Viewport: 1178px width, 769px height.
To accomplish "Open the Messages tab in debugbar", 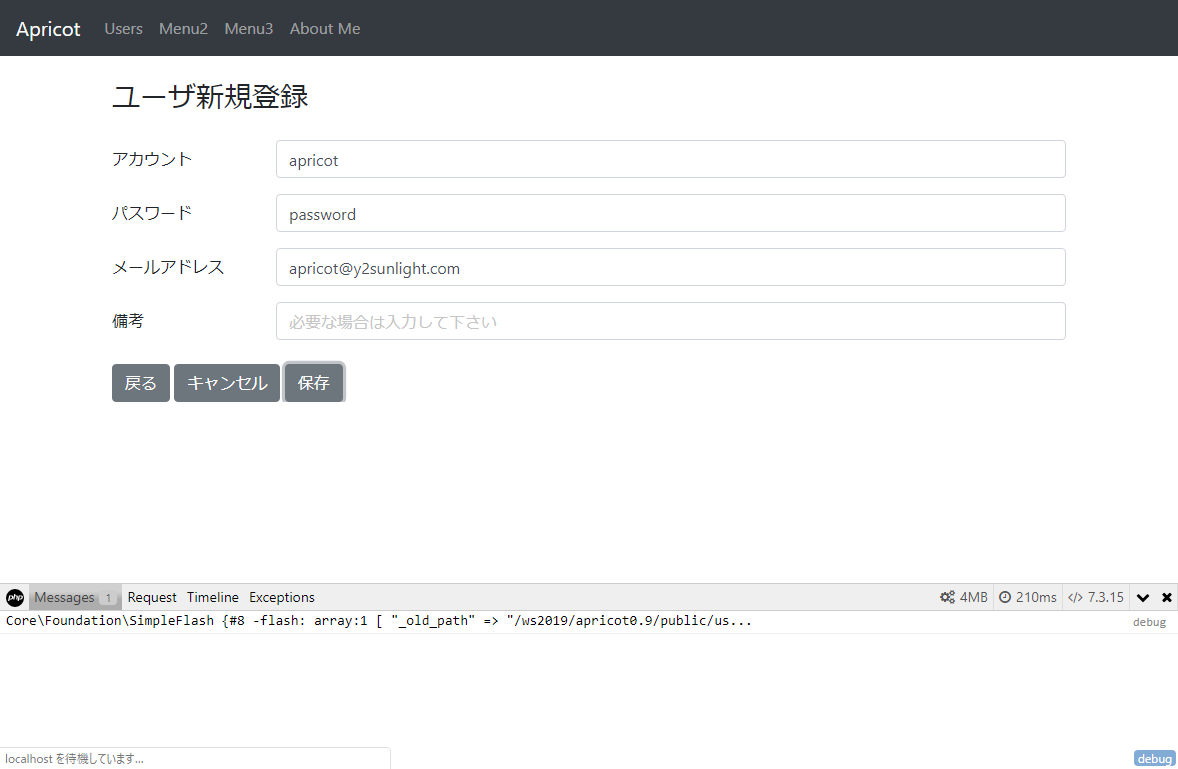I will point(65,597).
